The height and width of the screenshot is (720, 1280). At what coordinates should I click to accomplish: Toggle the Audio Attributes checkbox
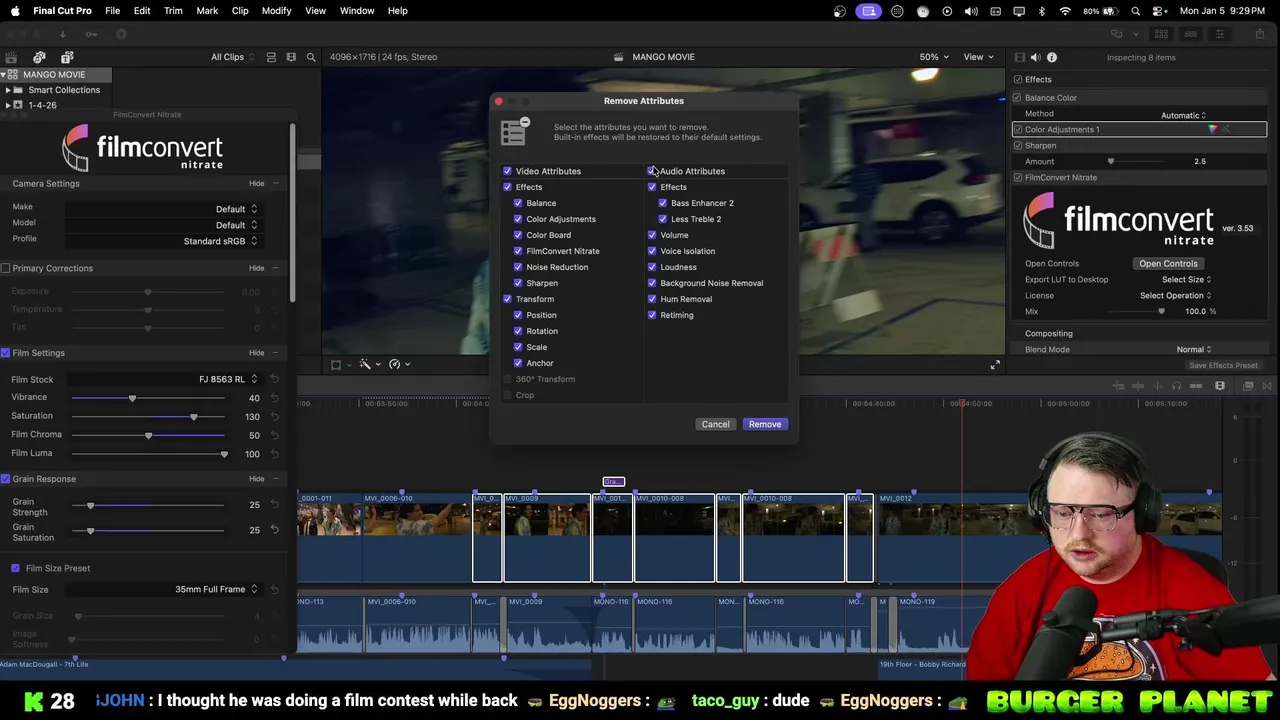point(652,171)
